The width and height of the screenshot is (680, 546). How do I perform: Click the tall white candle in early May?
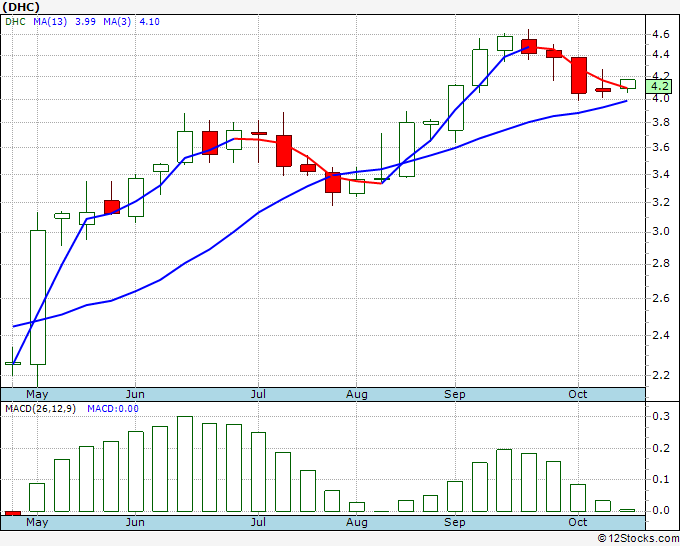[x=38, y=298]
